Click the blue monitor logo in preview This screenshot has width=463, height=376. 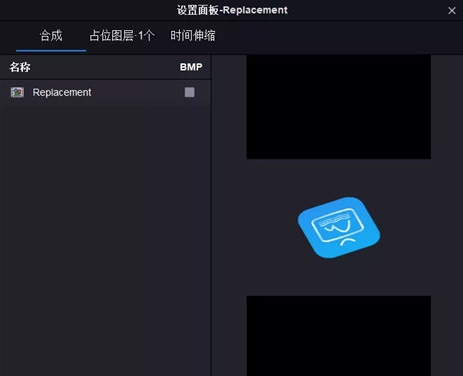(x=339, y=228)
